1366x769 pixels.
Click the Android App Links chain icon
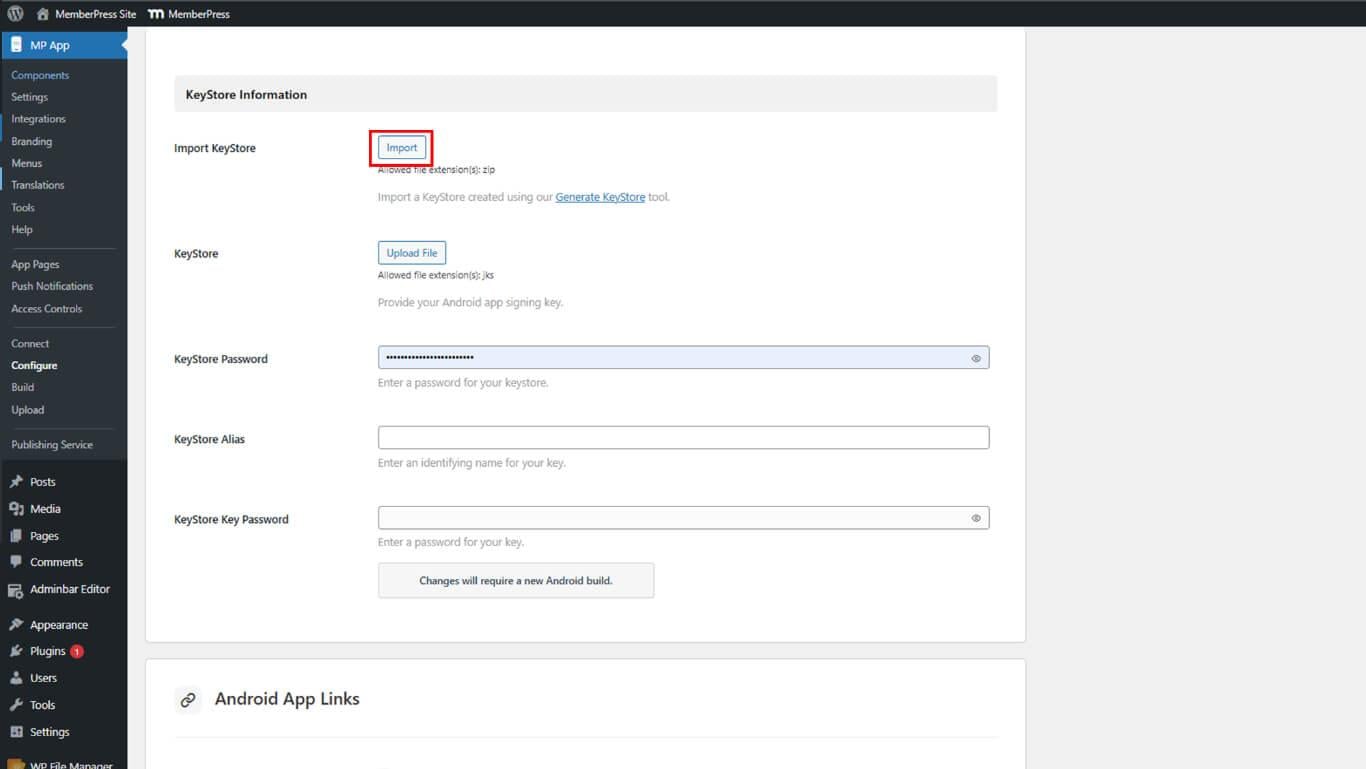[x=187, y=700]
